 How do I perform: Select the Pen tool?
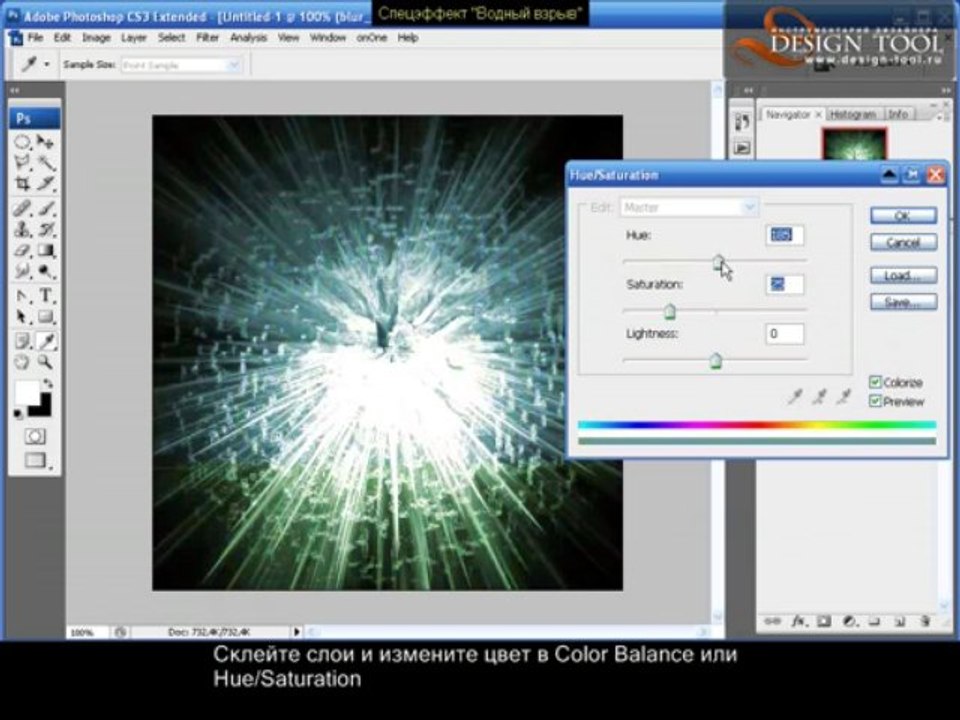tap(23, 296)
